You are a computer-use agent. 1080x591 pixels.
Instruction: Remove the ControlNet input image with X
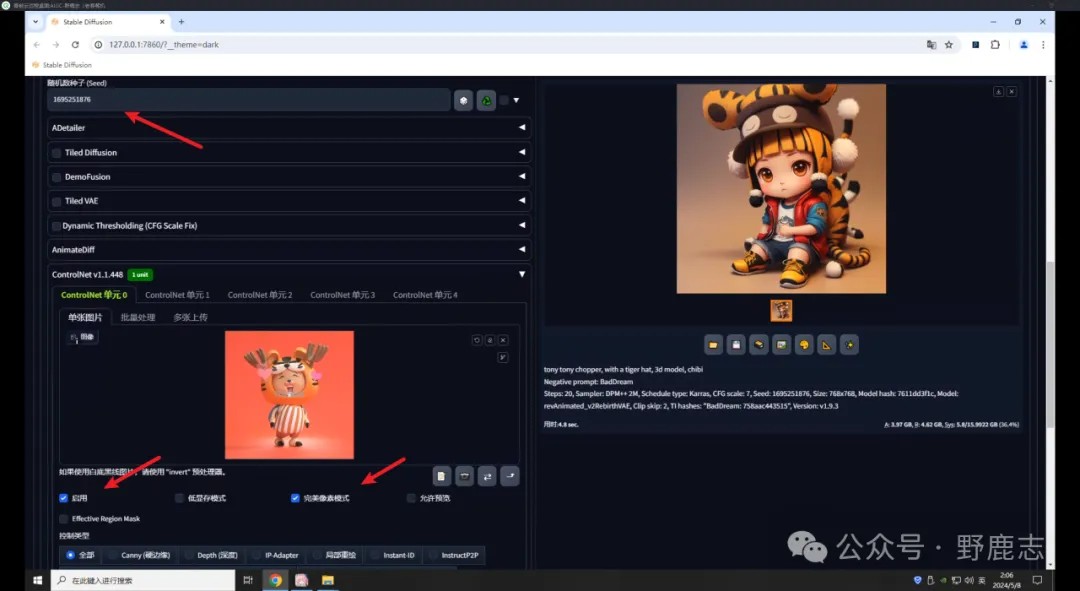503,340
